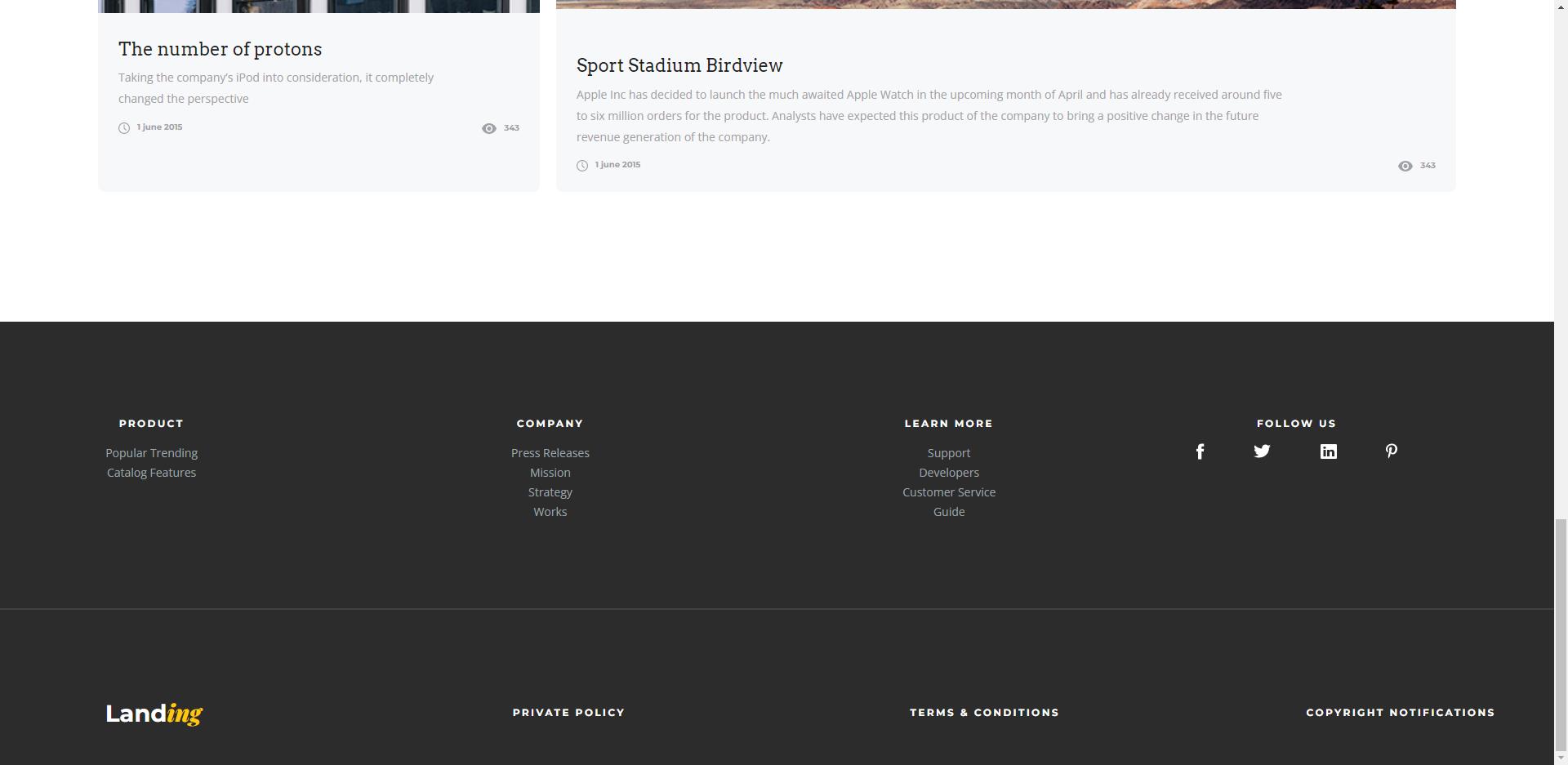Open Private Policy in footer menu
The height and width of the screenshot is (765, 1568).
point(568,713)
